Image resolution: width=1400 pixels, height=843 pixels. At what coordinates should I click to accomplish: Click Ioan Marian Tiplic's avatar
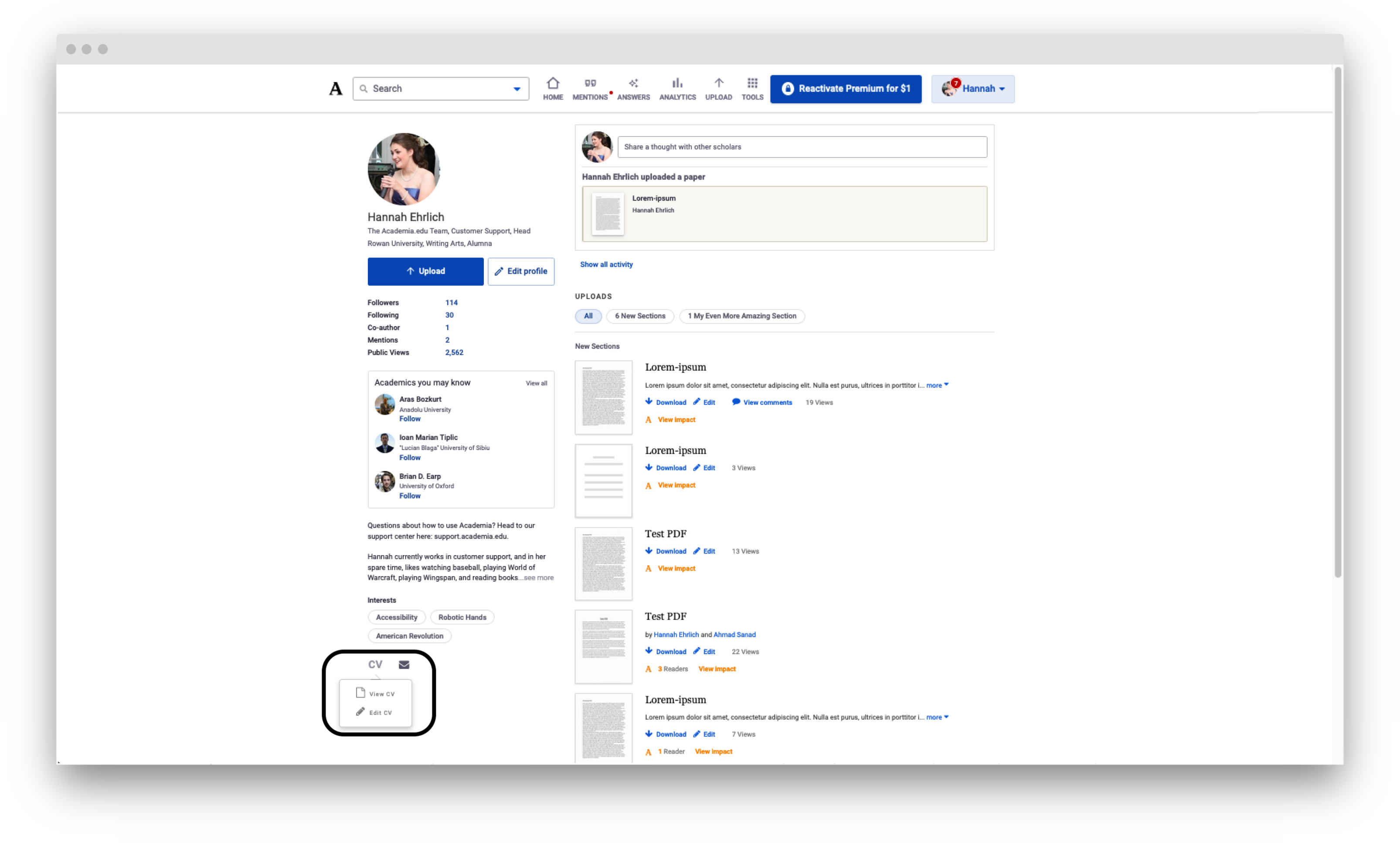click(x=384, y=443)
